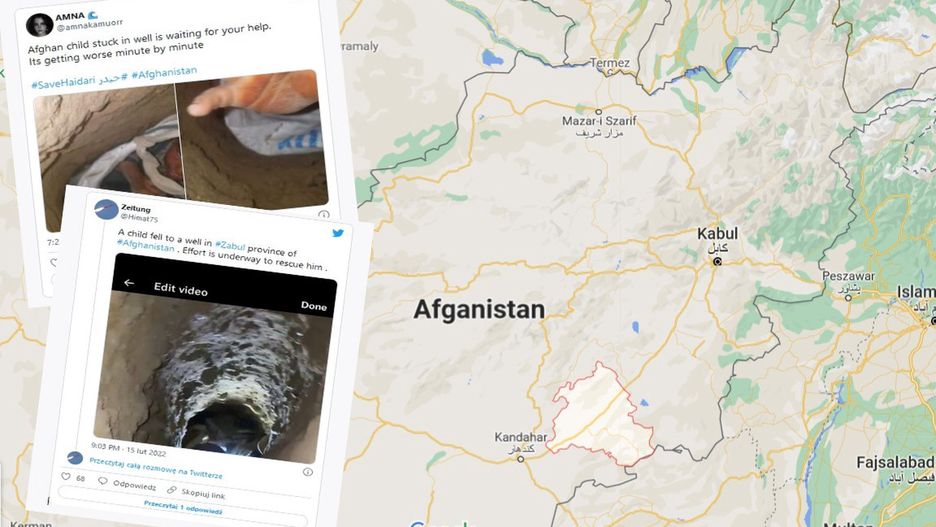Click Przeczytaj 1 odpowiedź button
This screenshot has height=527, width=936.
[183, 507]
